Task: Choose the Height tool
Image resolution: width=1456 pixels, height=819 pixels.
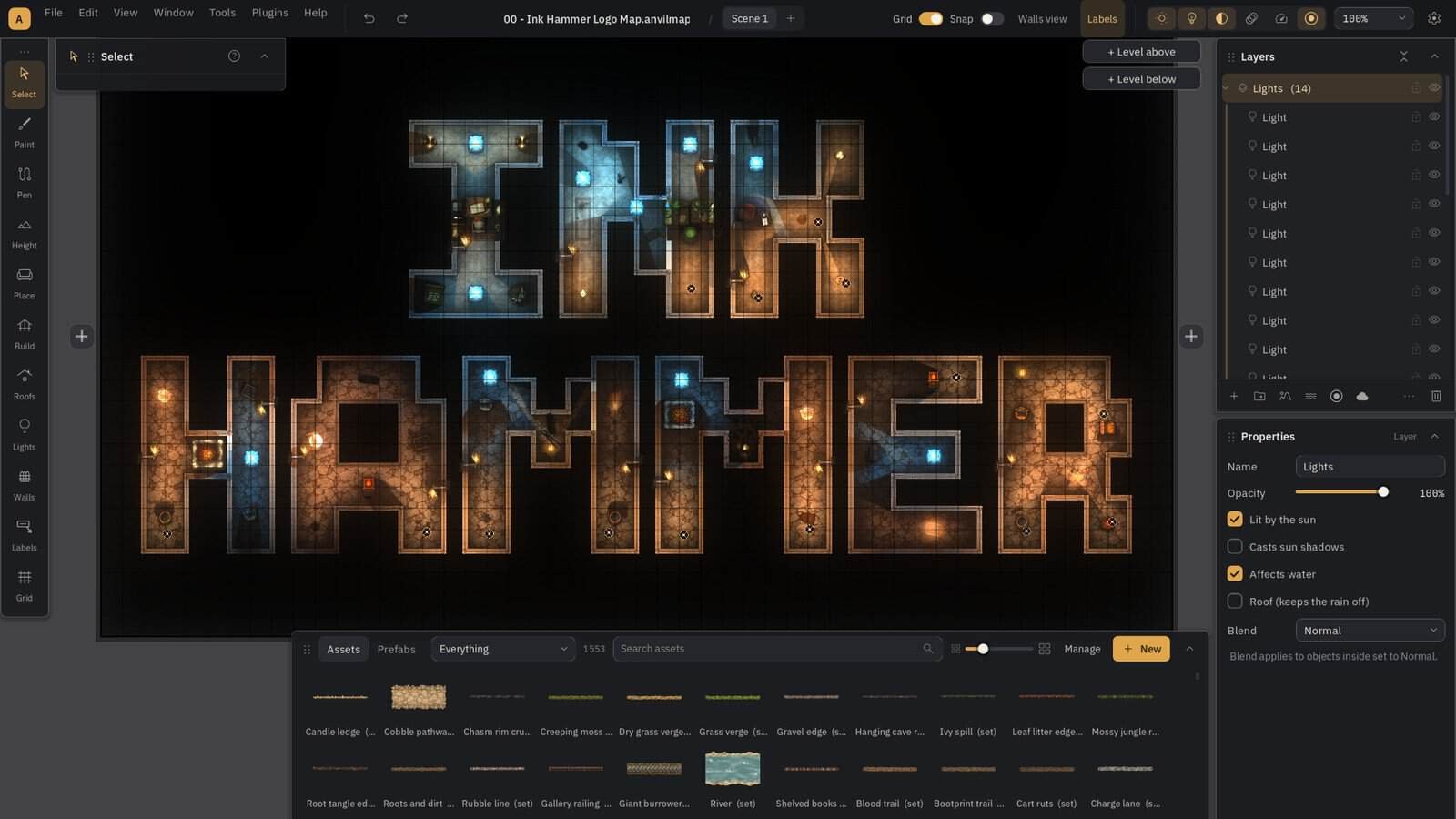Action: (x=25, y=234)
